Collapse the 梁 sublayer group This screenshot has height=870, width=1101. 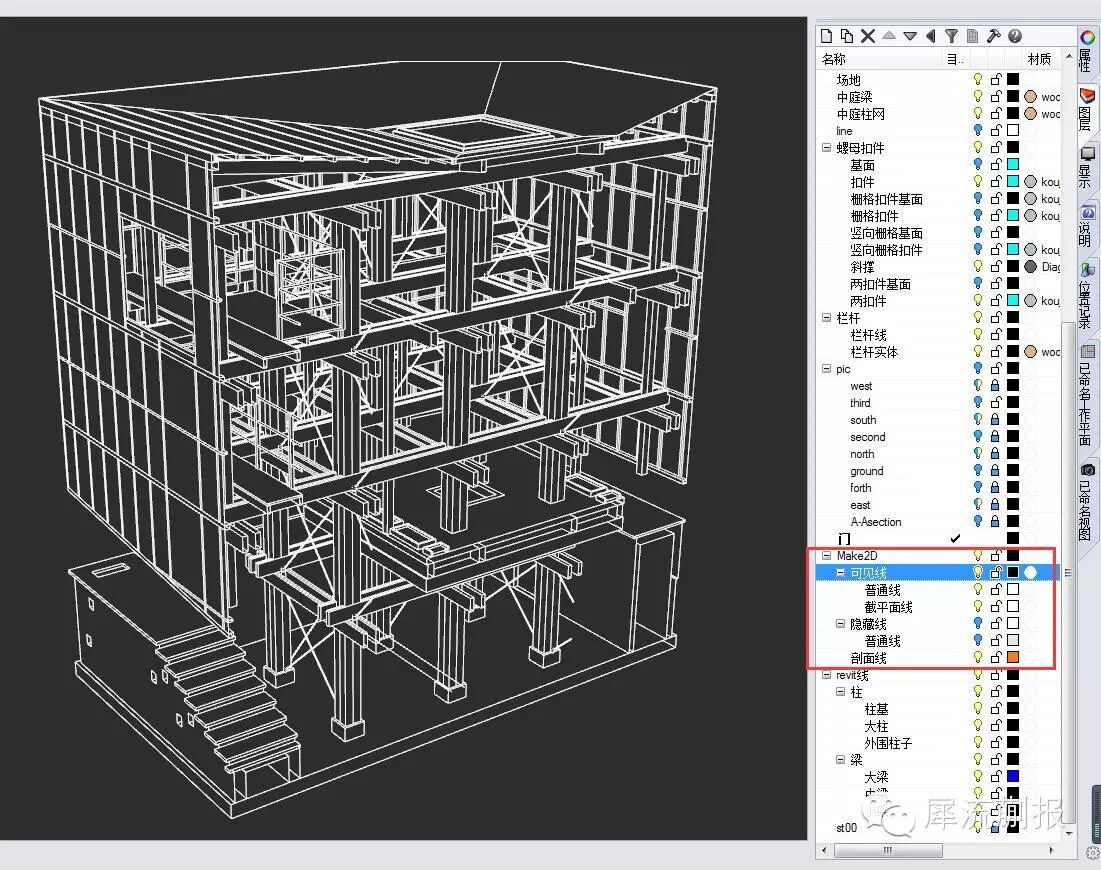tap(840, 760)
